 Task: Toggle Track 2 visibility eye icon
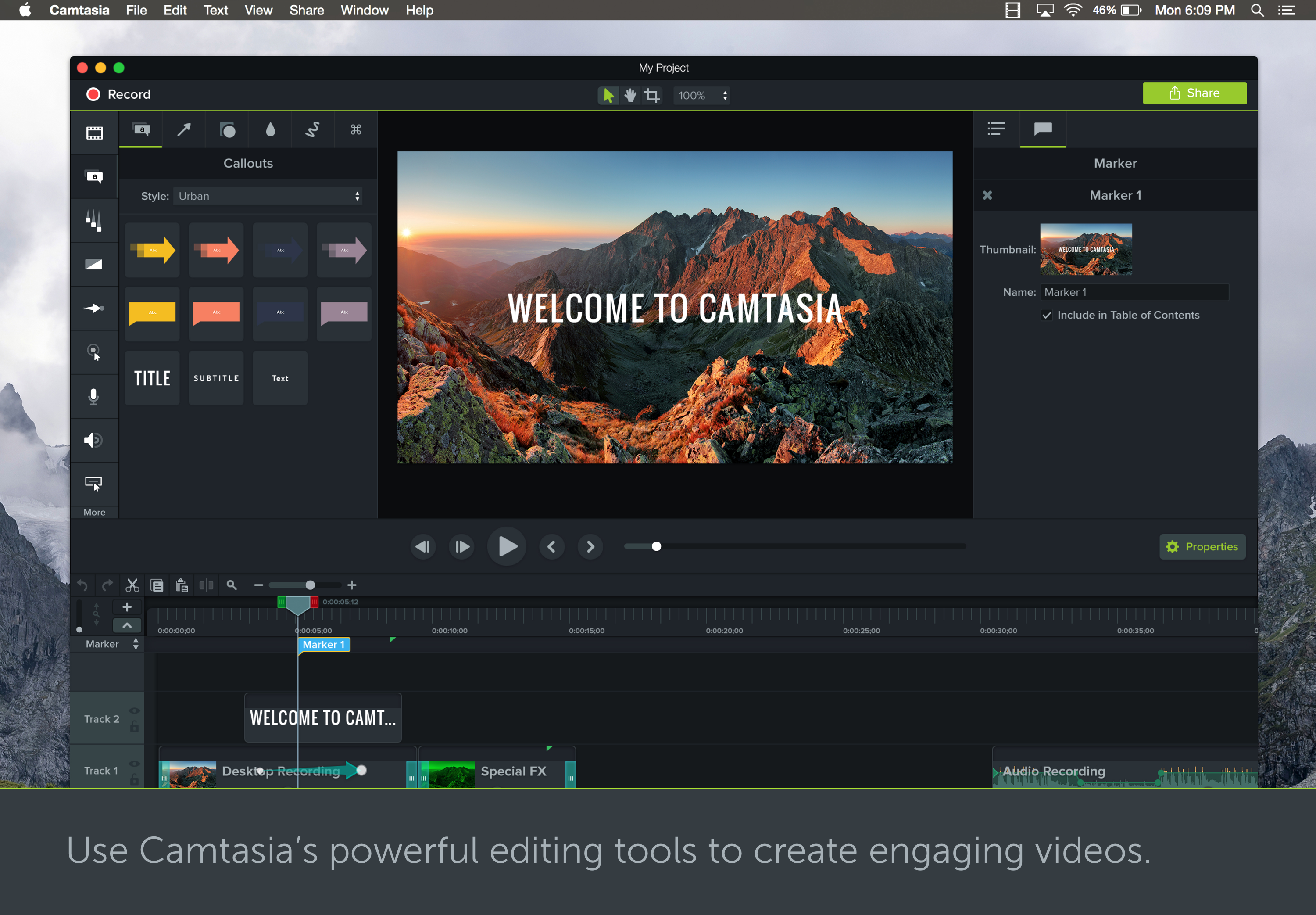(134, 711)
